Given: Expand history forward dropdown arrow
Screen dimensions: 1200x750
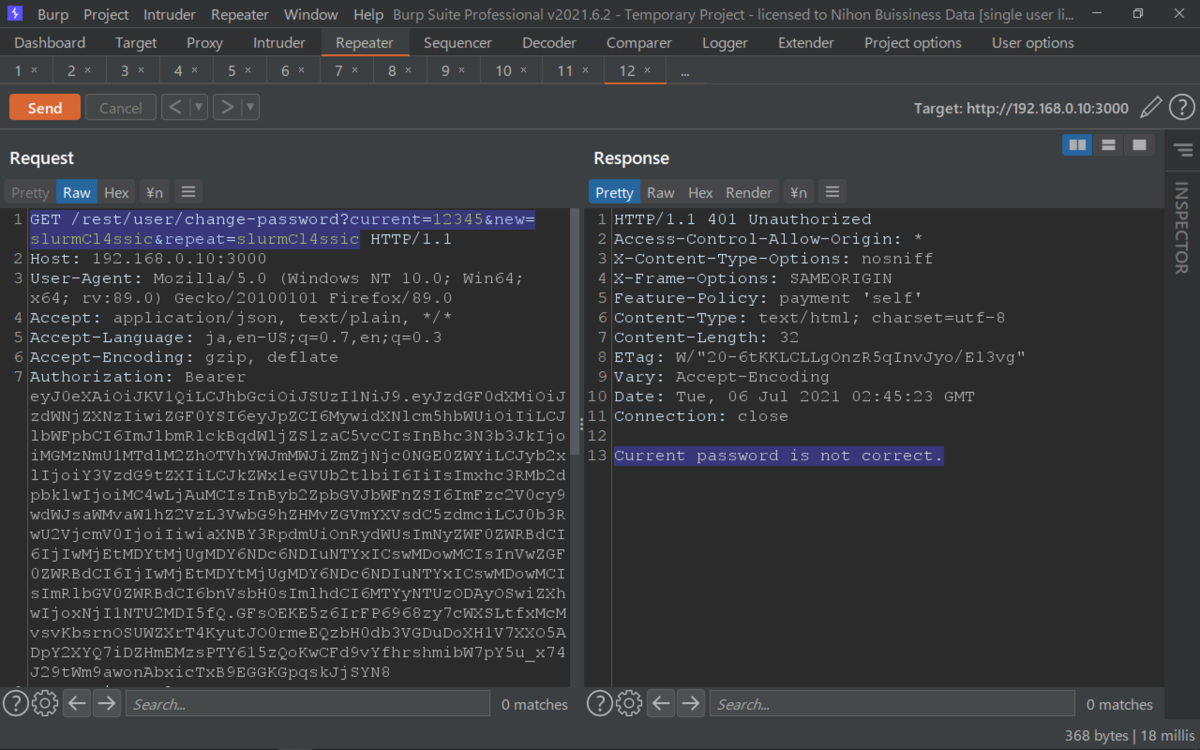Looking at the screenshot, I should (x=250, y=107).
